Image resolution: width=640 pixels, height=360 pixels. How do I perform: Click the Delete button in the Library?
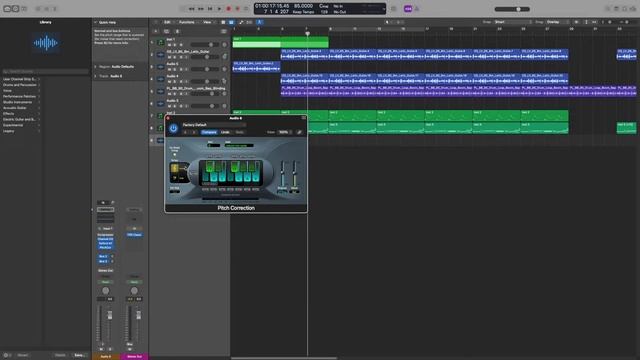click(x=60, y=355)
